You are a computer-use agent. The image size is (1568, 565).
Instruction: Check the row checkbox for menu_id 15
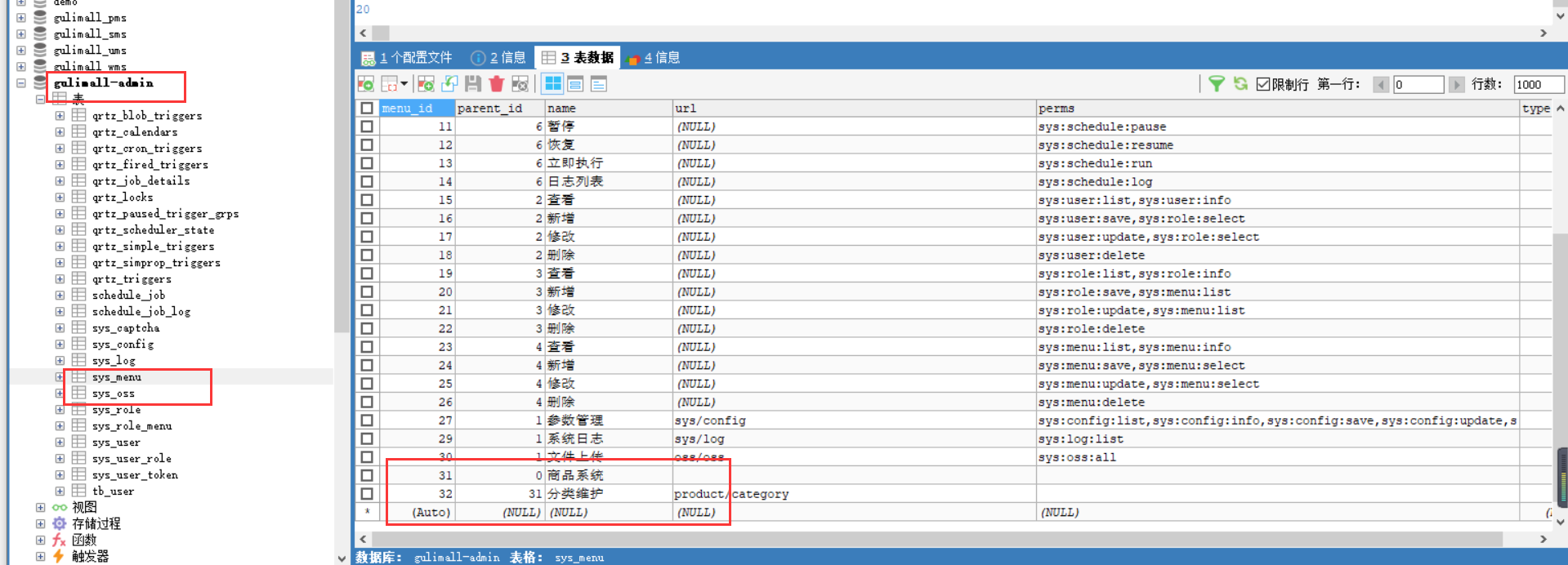(x=367, y=200)
